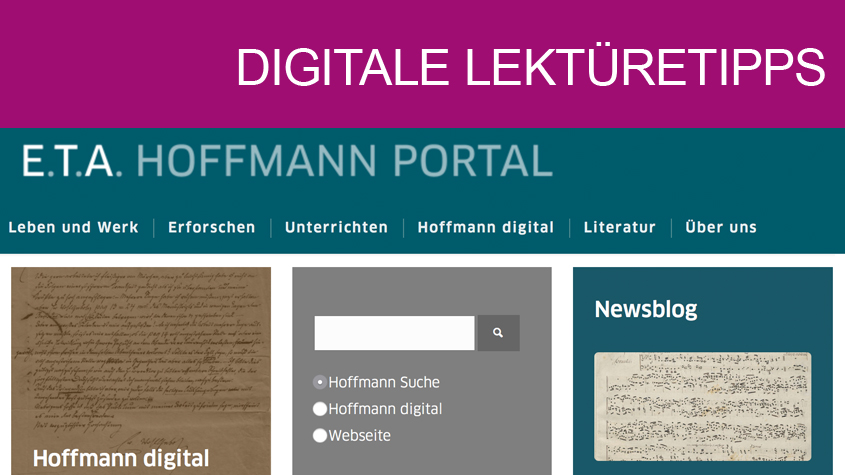The width and height of the screenshot is (845, 475).
Task: Open Hoffmann digital in the navigation bar
Action: [486, 228]
